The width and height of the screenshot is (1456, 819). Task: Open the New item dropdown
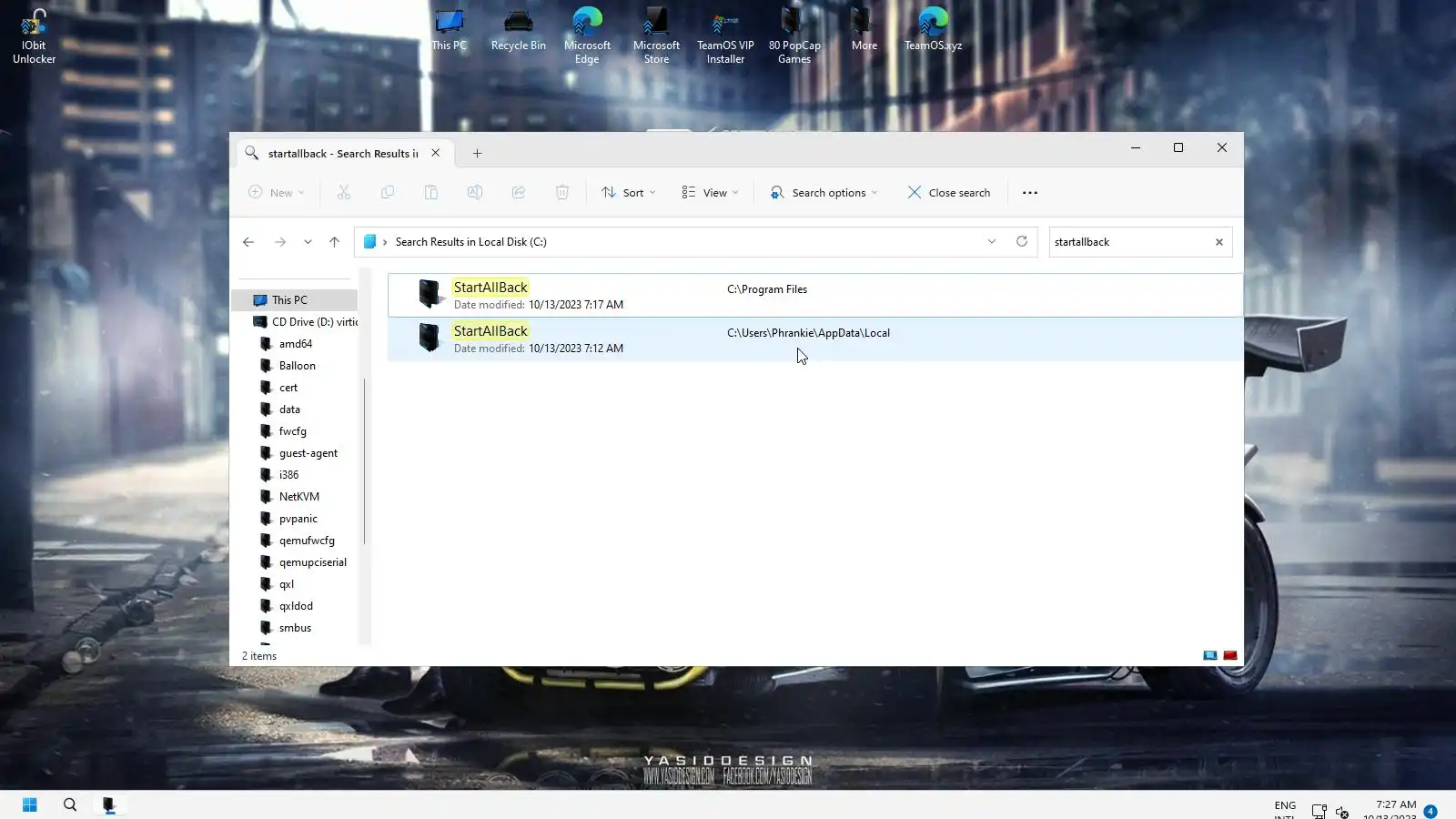point(277,192)
